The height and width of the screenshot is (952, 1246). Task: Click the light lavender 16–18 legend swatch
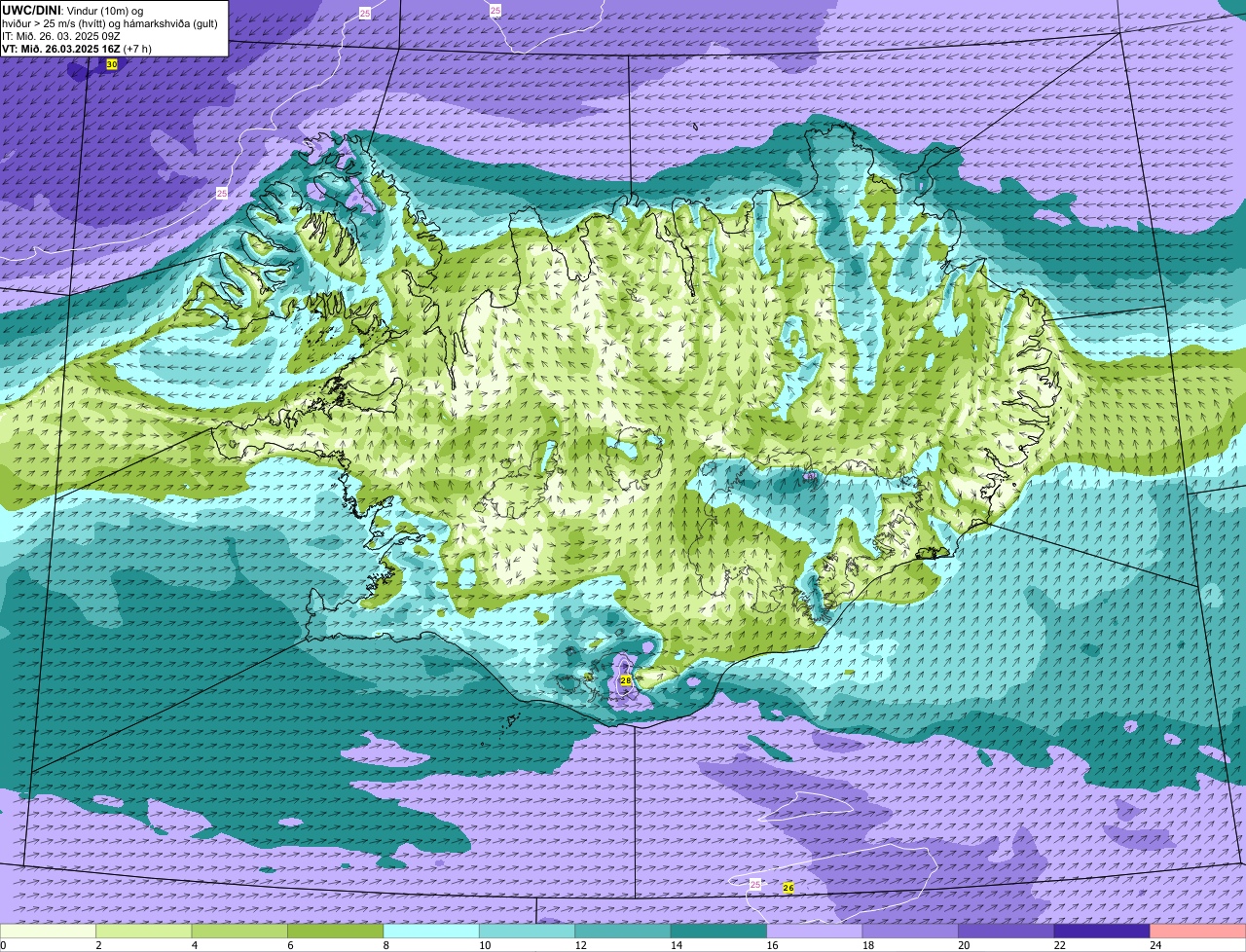coord(816,932)
